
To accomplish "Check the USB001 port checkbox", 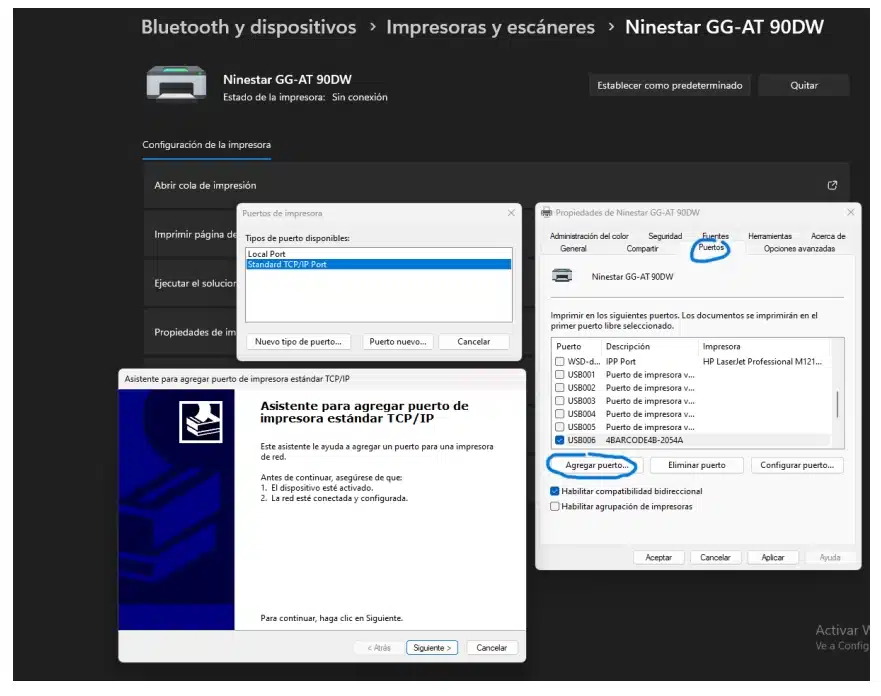I will (559, 375).
